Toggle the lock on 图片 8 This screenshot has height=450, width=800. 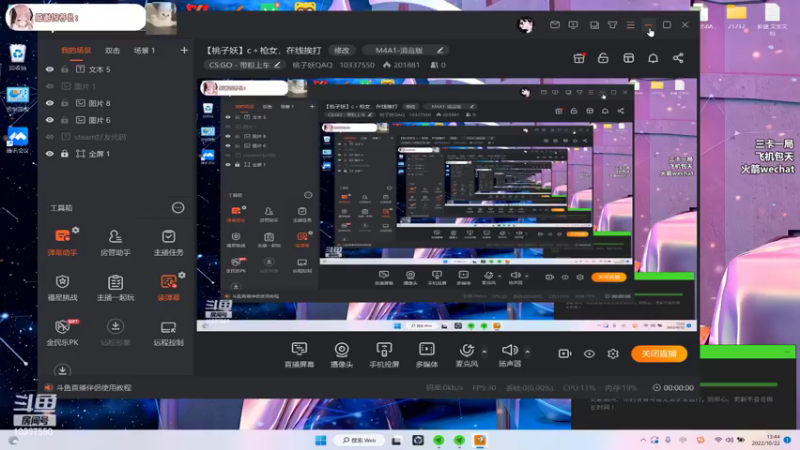pyautogui.click(x=64, y=103)
